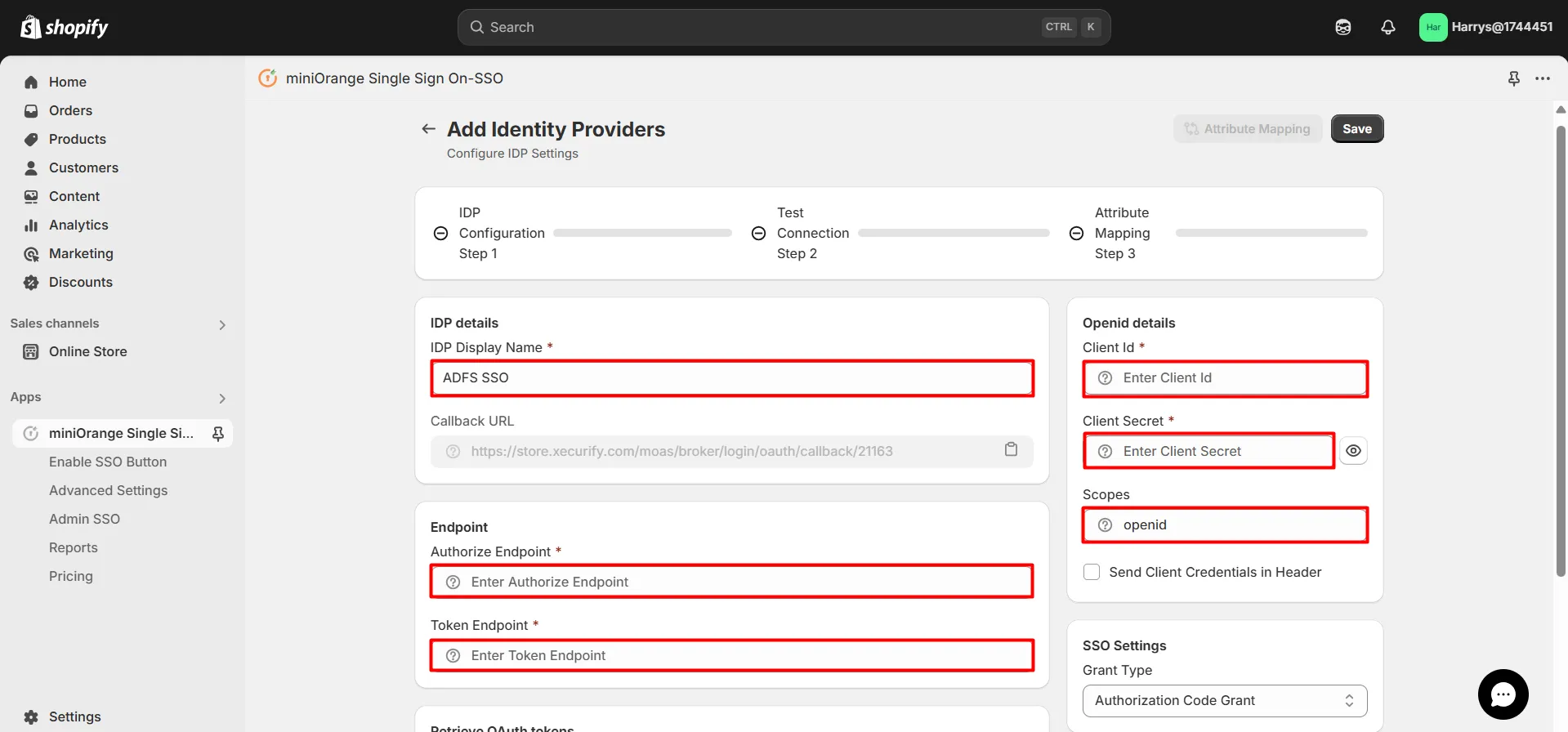Click help icon in Scopes field

click(1105, 524)
